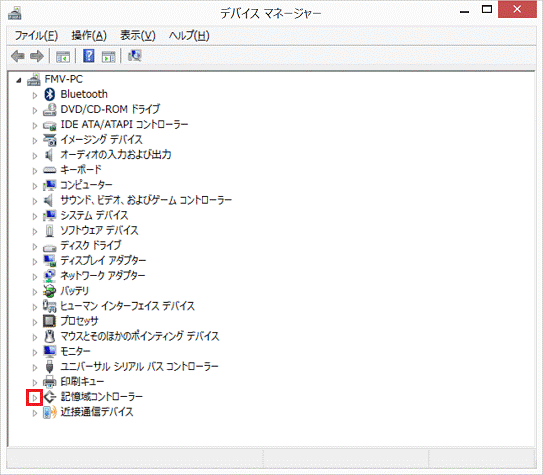Maximize the デバイス マネージャー window

tap(487, 10)
